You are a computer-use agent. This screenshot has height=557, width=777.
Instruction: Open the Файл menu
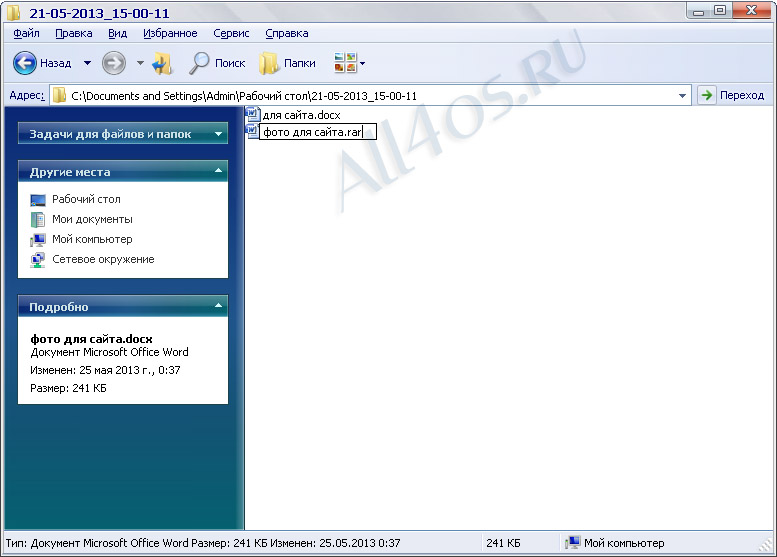tap(27, 33)
